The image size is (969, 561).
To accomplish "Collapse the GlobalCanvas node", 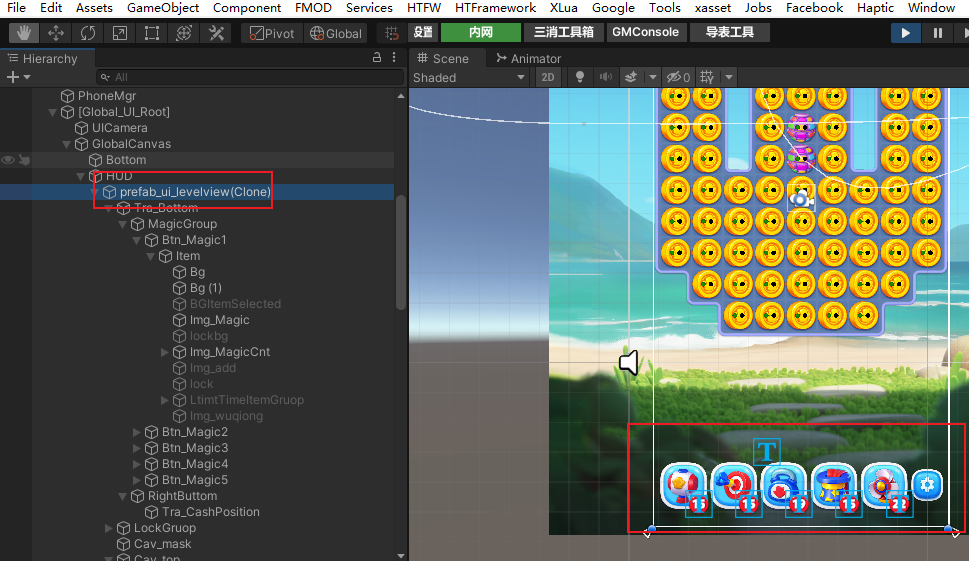I will [67, 144].
